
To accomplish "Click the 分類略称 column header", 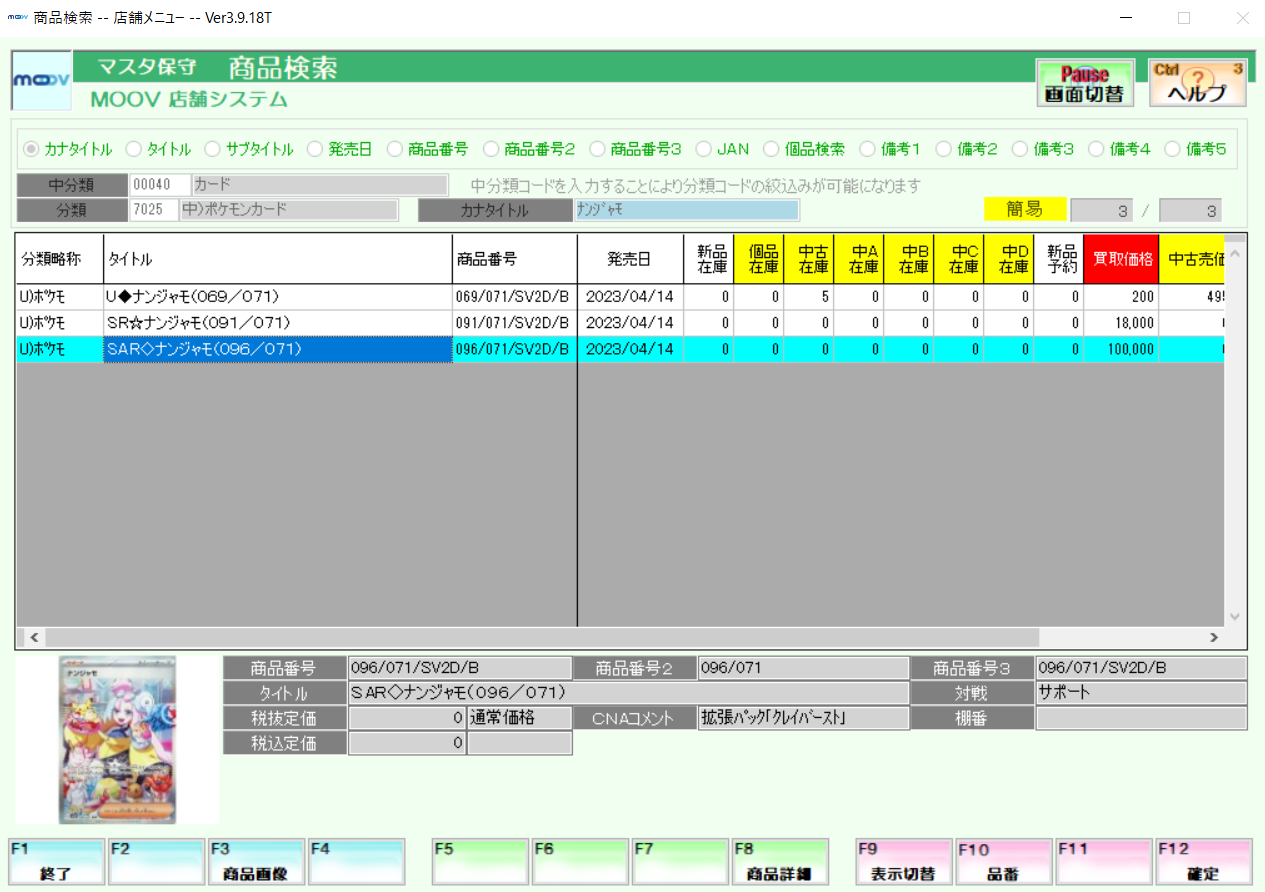I will pyautogui.click(x=60, y=259).
